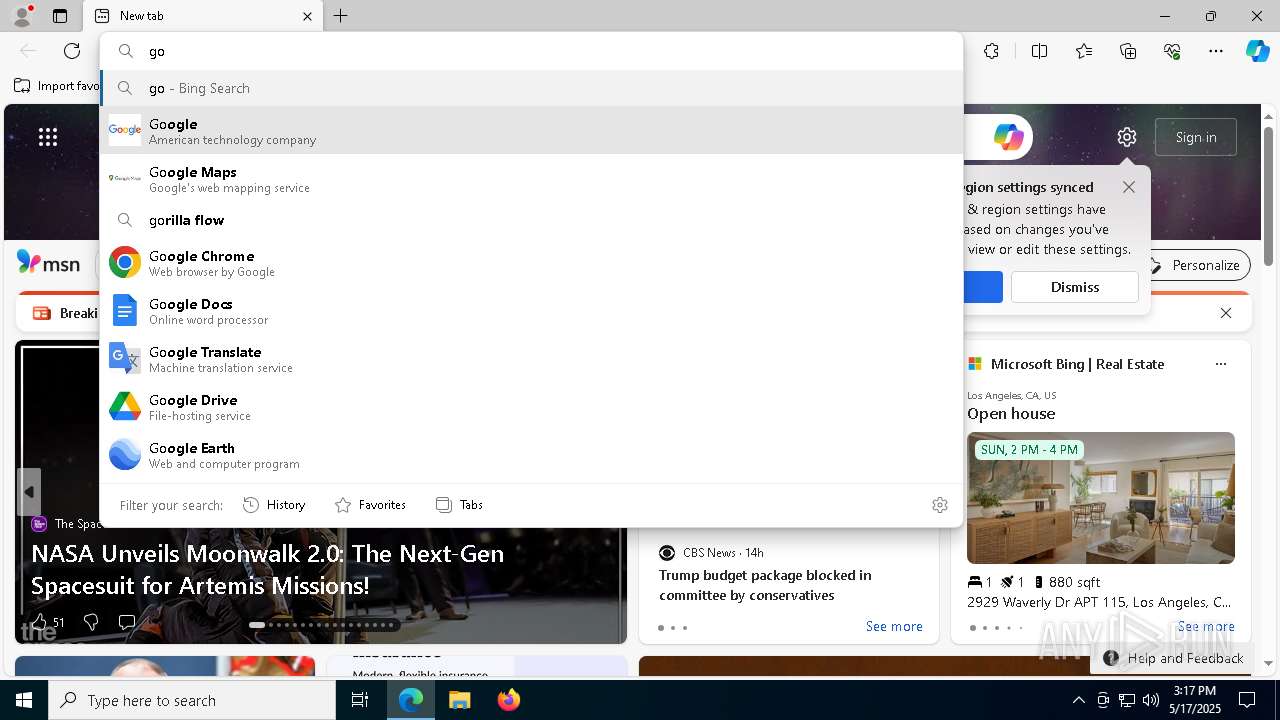Viewport: 1280px width, 720px height.
Task: Click the taskbar search box
Action: tap(192, 700)
